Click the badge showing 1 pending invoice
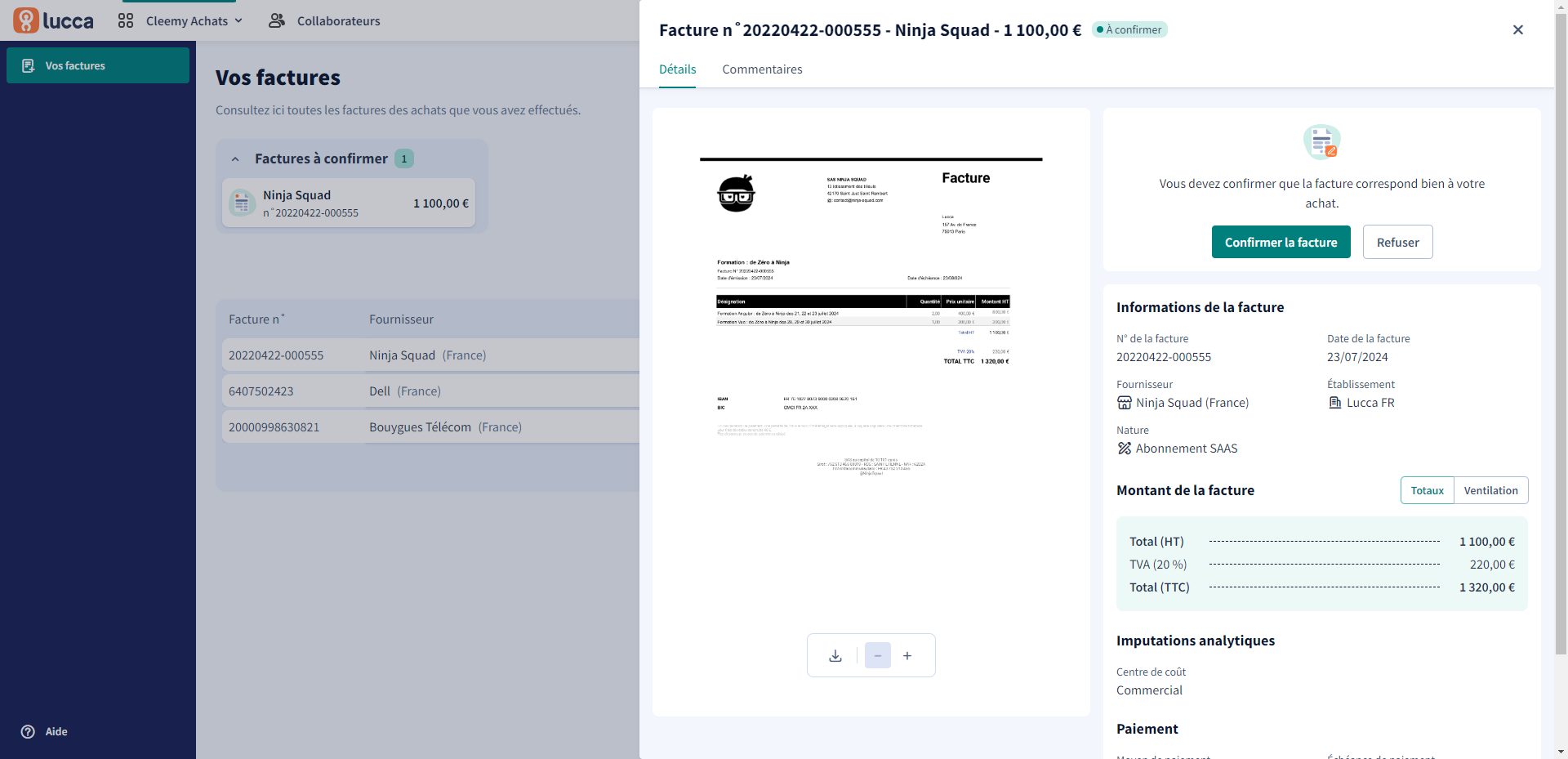 [x=404, y=158]
